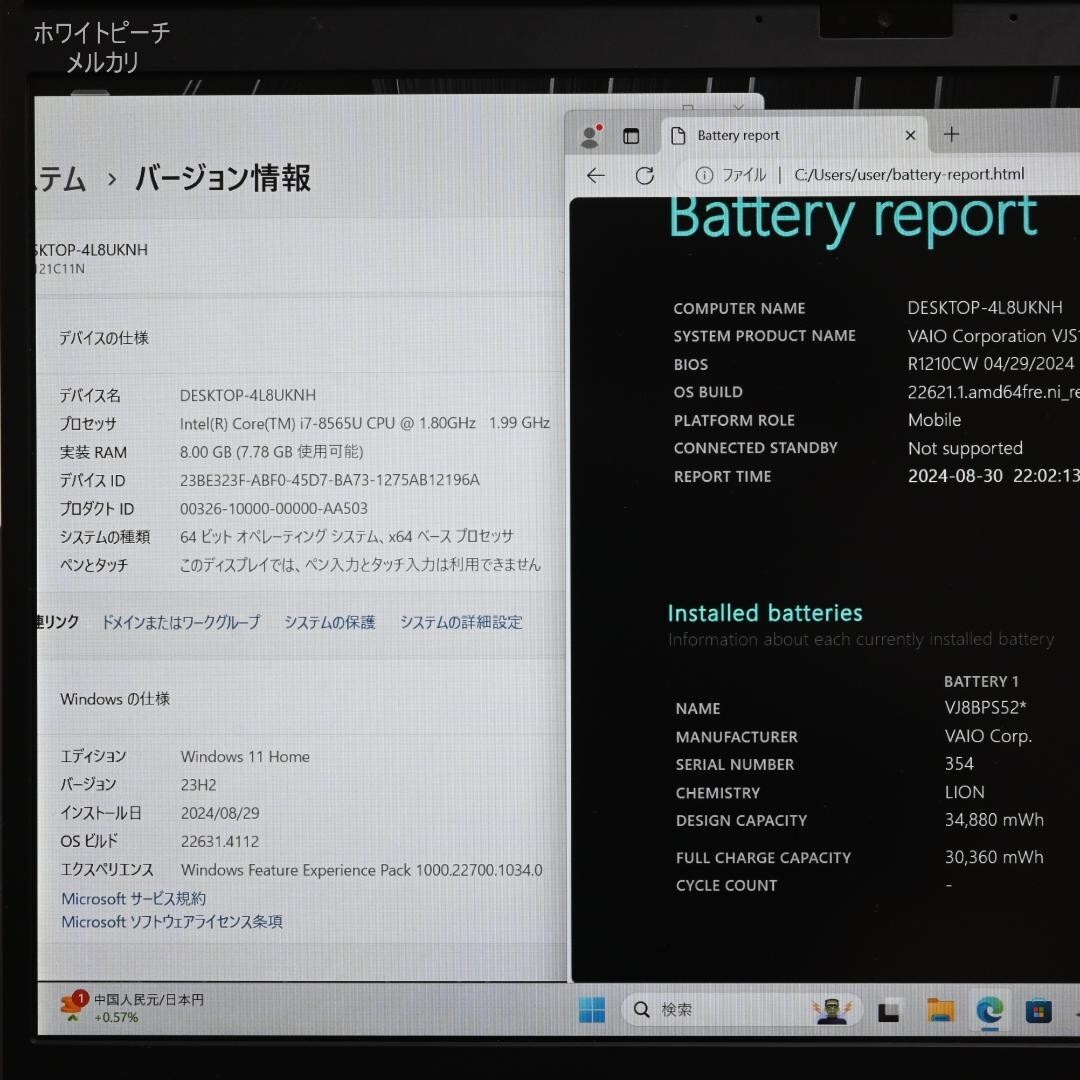Select VAIO Corporation product name value
This screenshot has width=1080, height=1080.
tap(993, 335)
